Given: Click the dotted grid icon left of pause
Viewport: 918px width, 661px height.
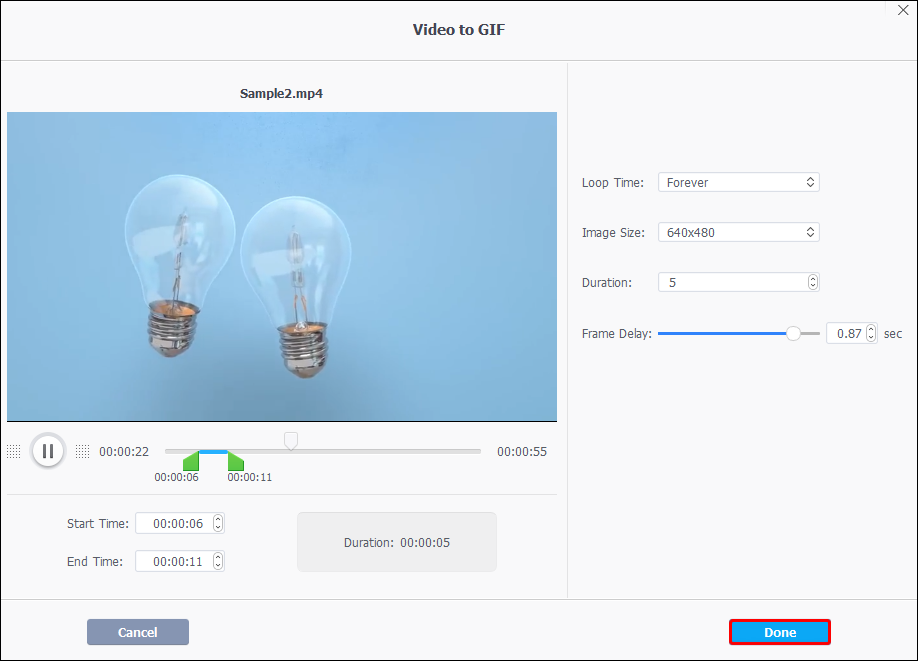Looking at the screenshot, I should (x=13, y=451).
